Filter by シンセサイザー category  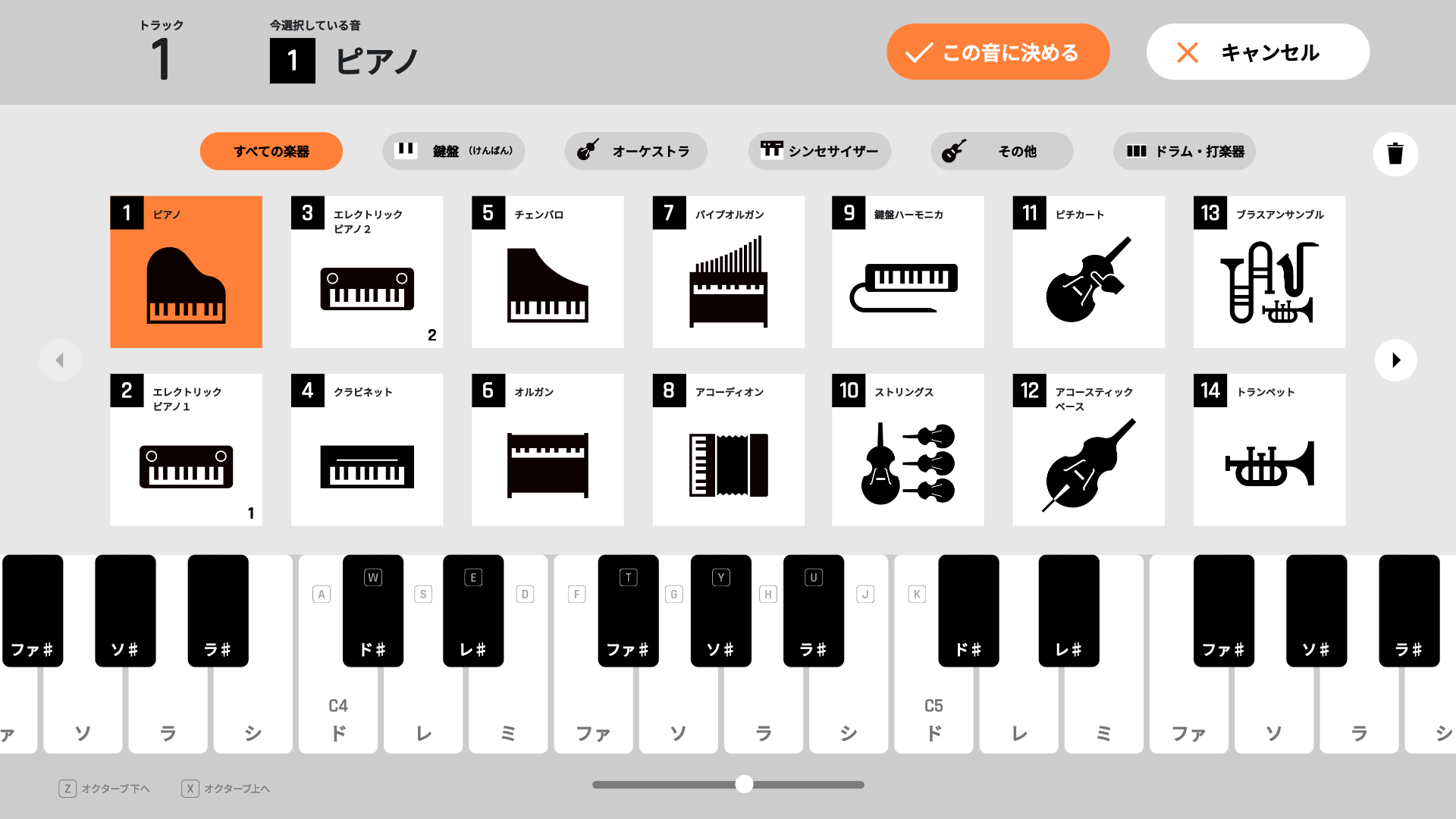pyautogui.click(x=819, y=151)
